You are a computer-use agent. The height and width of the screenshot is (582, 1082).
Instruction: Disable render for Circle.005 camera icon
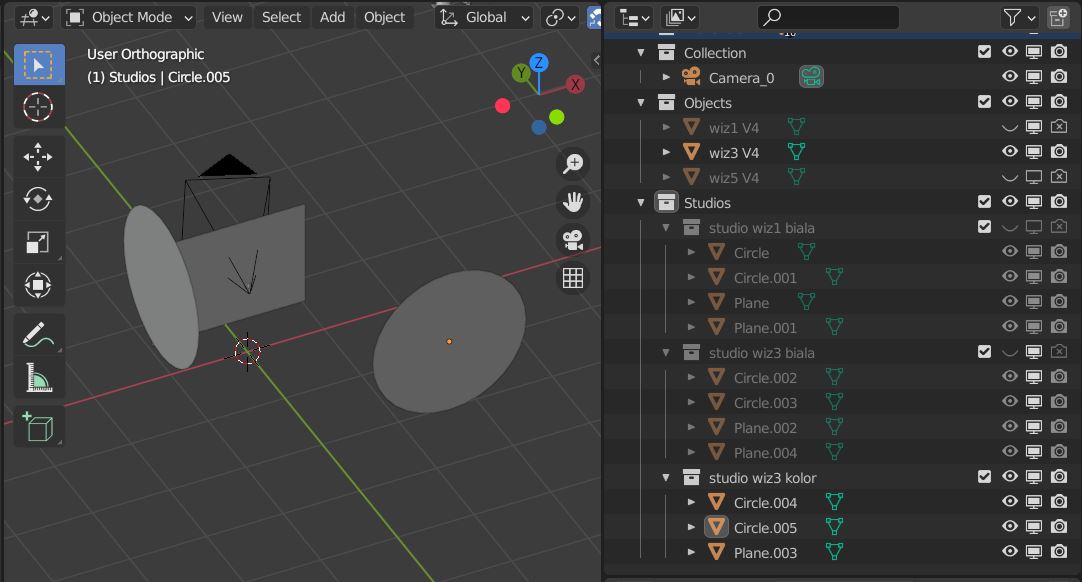pos(1059,527)
